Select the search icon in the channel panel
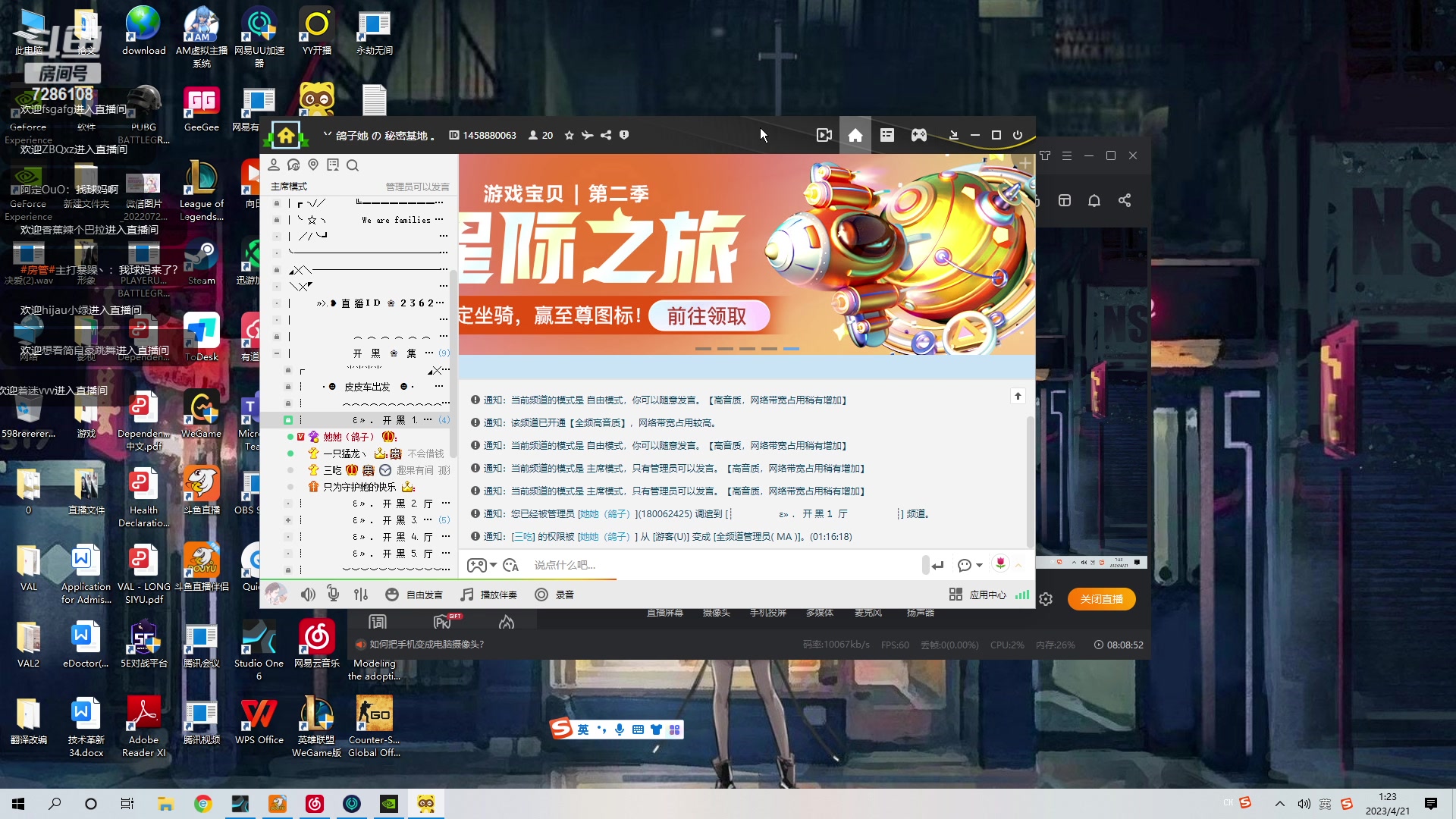 (x=353, y=165)
